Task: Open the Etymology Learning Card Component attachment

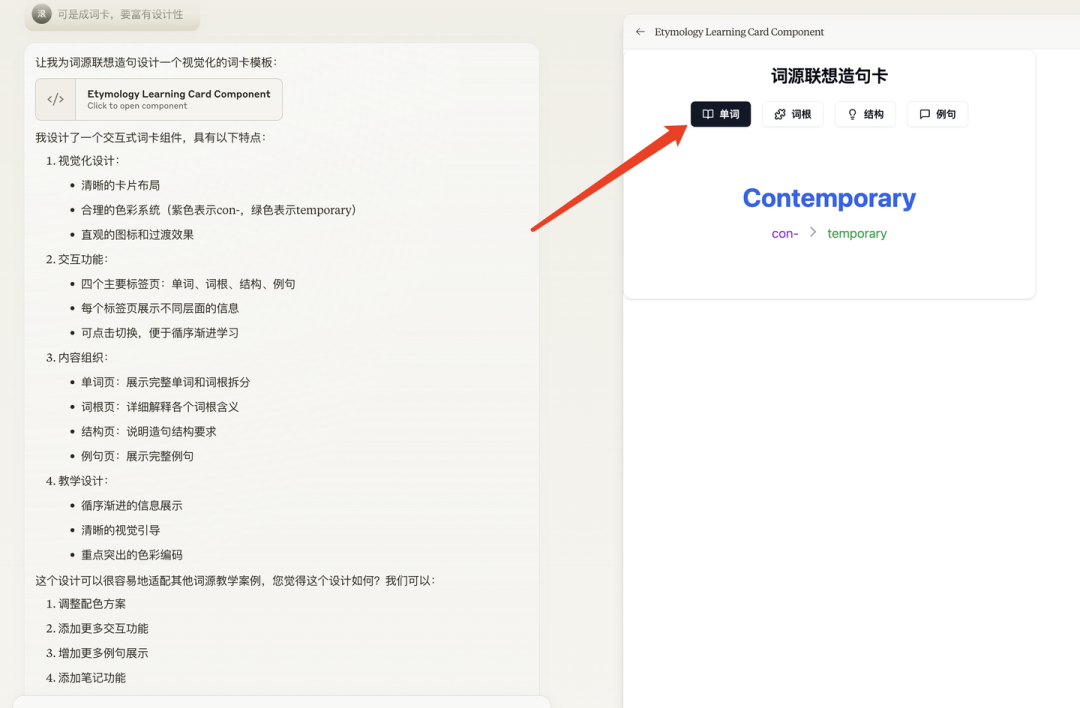Action: point(159,99)
